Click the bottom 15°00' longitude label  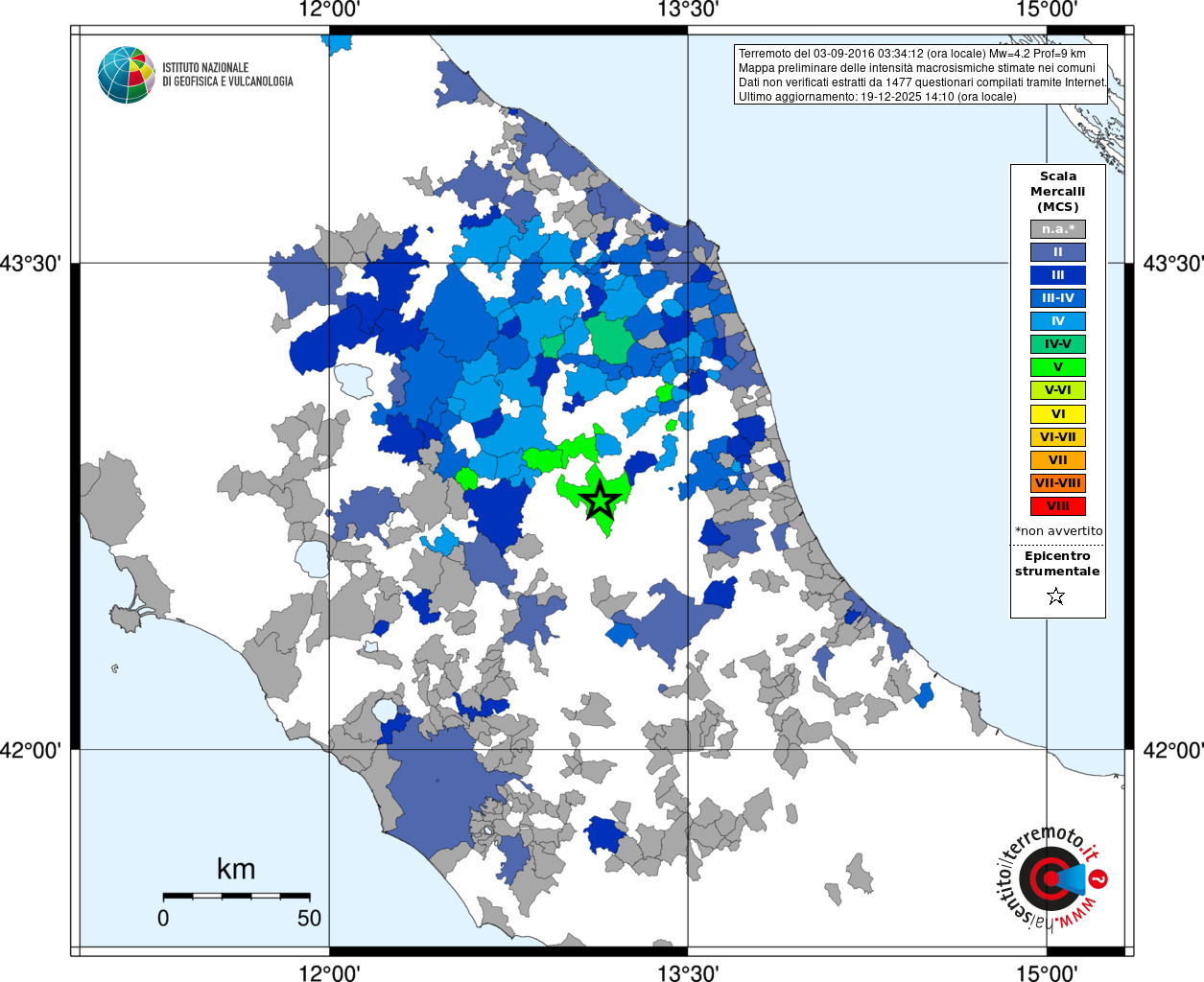click(1047, 972)
